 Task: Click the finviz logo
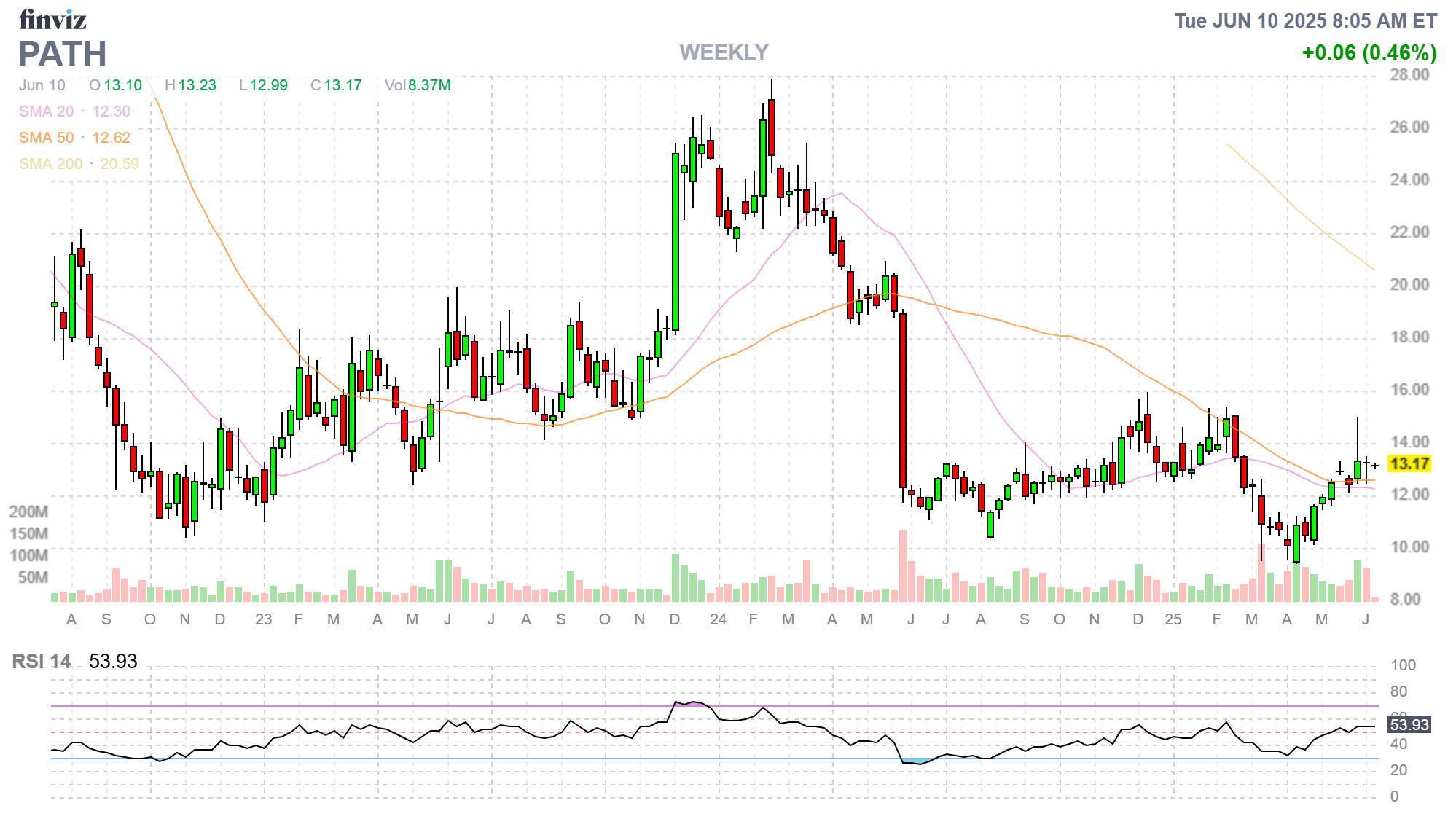(52, 20)
